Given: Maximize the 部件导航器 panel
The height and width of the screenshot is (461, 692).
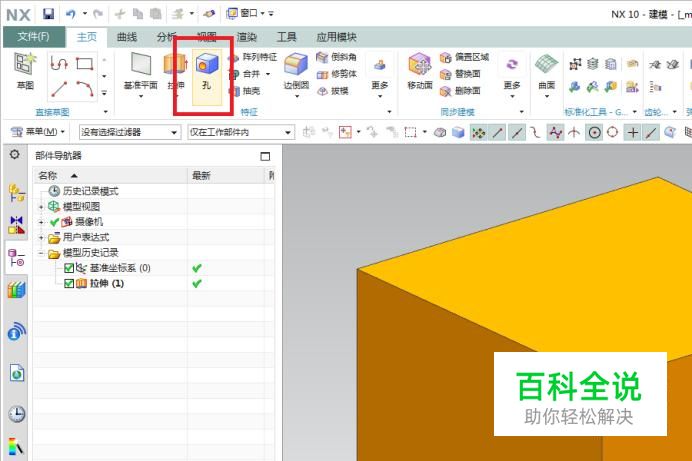Looking at the screenshot, I should 265,156.
